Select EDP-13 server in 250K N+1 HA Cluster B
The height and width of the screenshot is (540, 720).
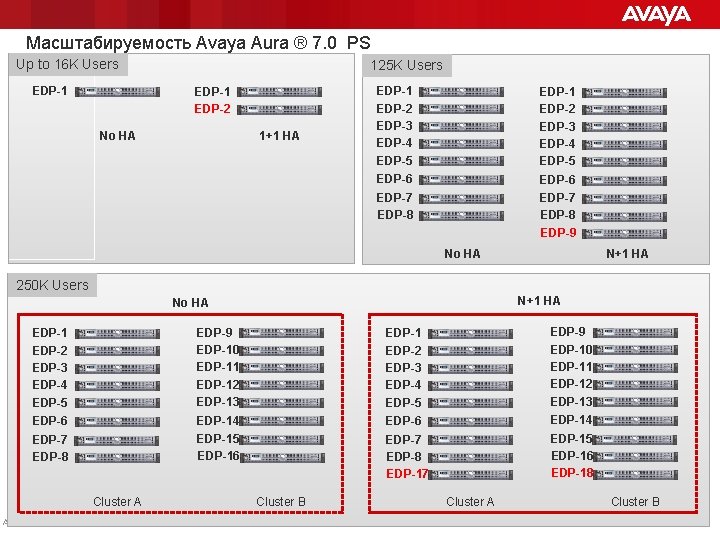pyautogui.click(x=635, y=402)
